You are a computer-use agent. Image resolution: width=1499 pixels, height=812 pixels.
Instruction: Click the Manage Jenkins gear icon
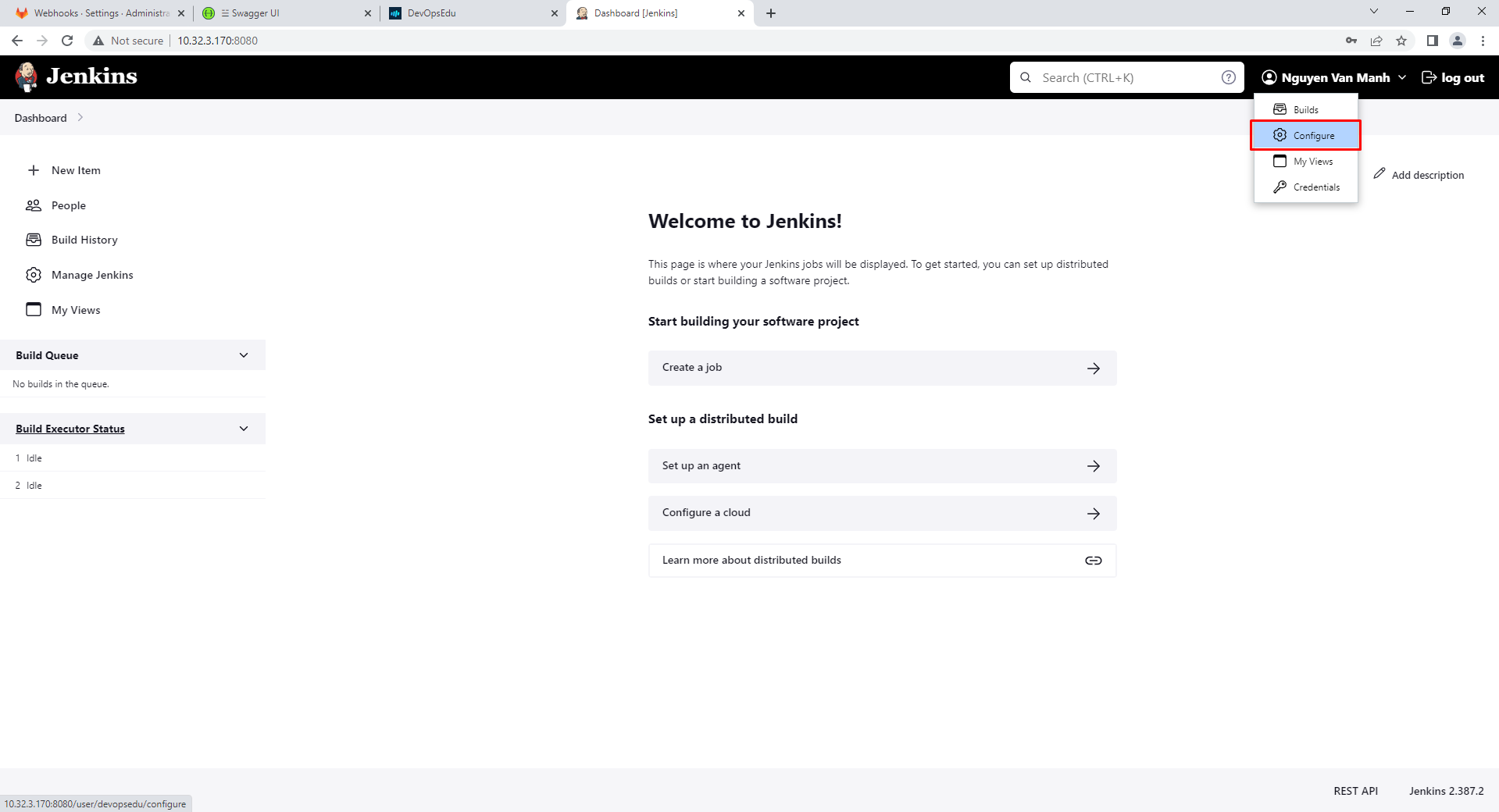click(x=34, y=275)
